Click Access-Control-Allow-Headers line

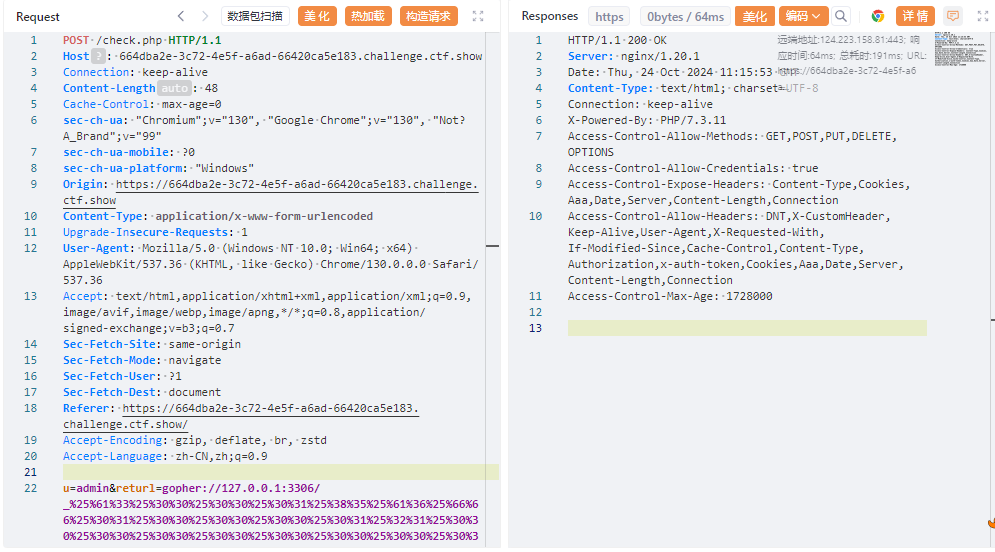pos(736,248)
